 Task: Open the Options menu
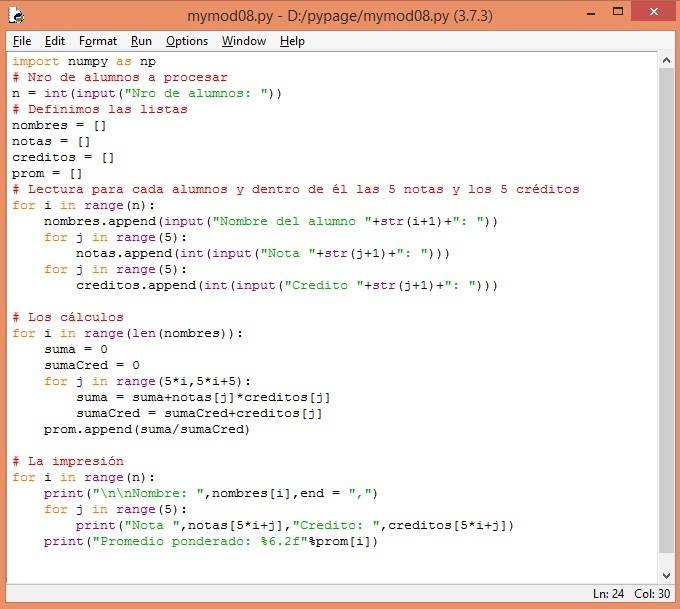187,41
